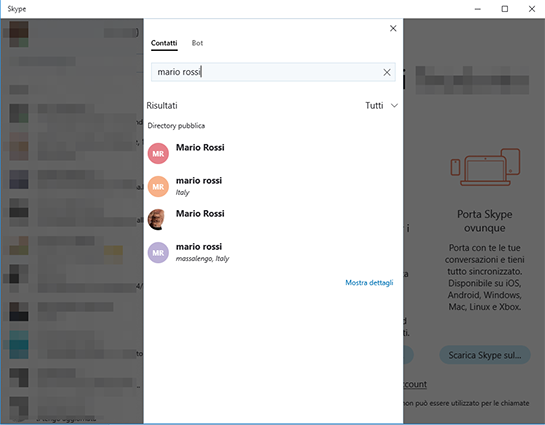The height and width of the screenshot is (425, 545).
Task: Click the 'mario rossi' search field
Action: (x=273, y=72)
